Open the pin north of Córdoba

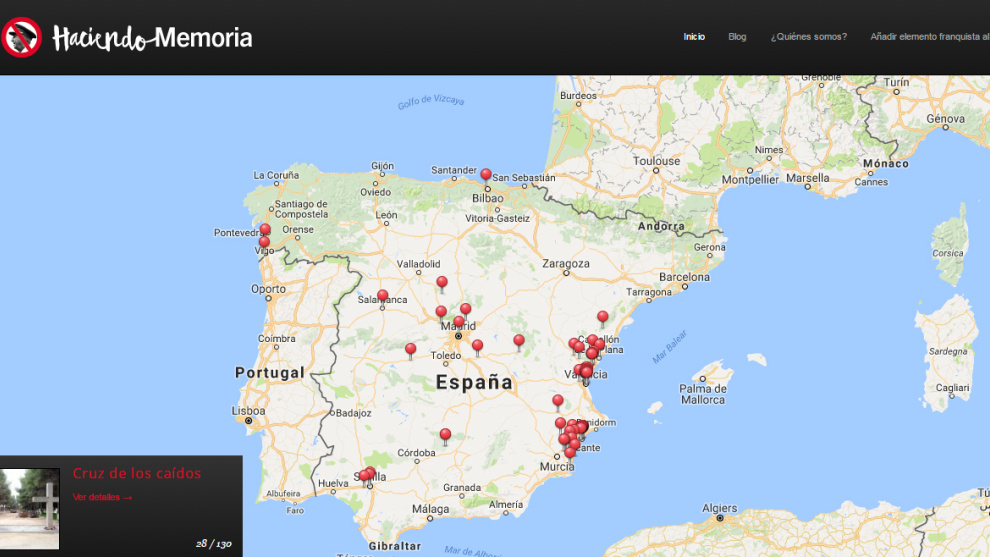coord(445,435)
